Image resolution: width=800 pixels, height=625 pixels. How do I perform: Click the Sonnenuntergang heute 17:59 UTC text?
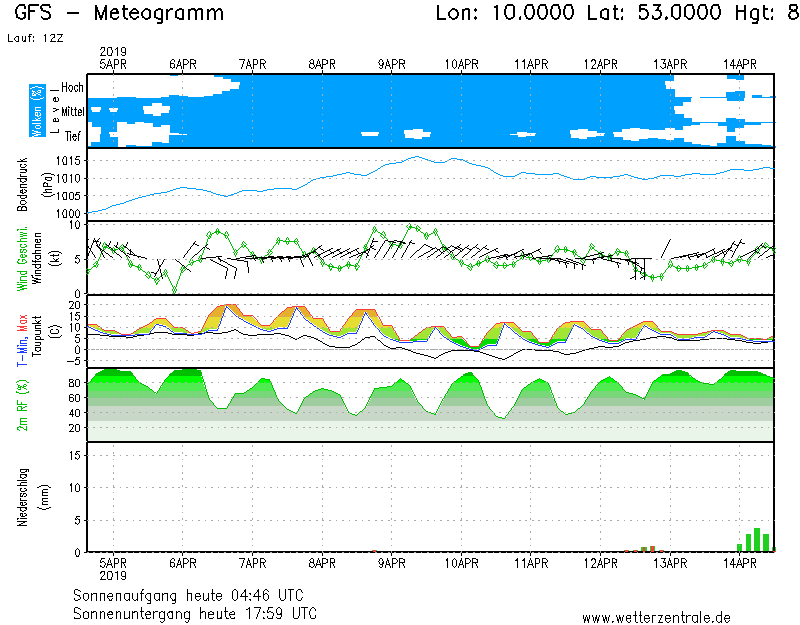coord(195,613)
